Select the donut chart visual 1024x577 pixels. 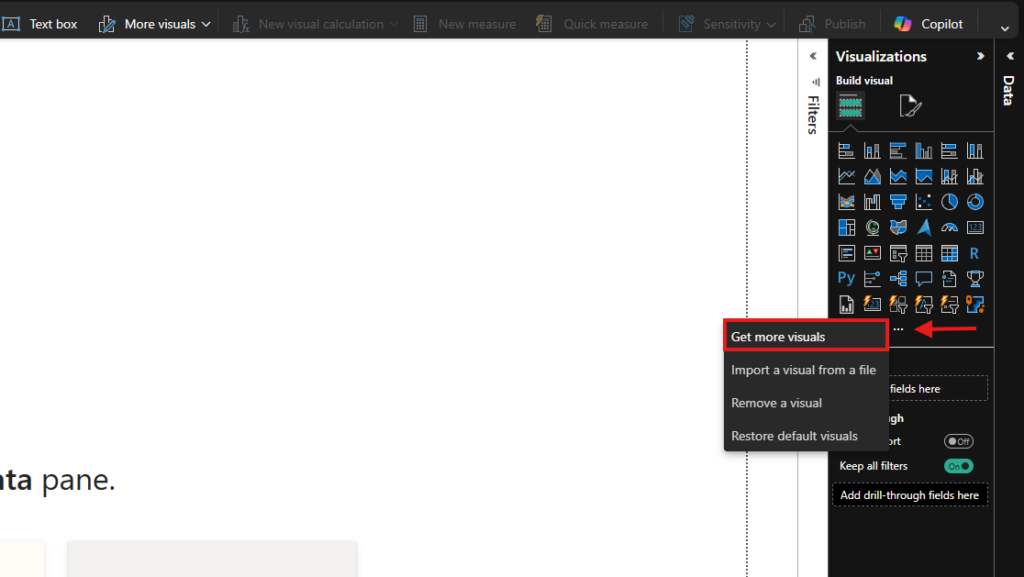point(975,202)
